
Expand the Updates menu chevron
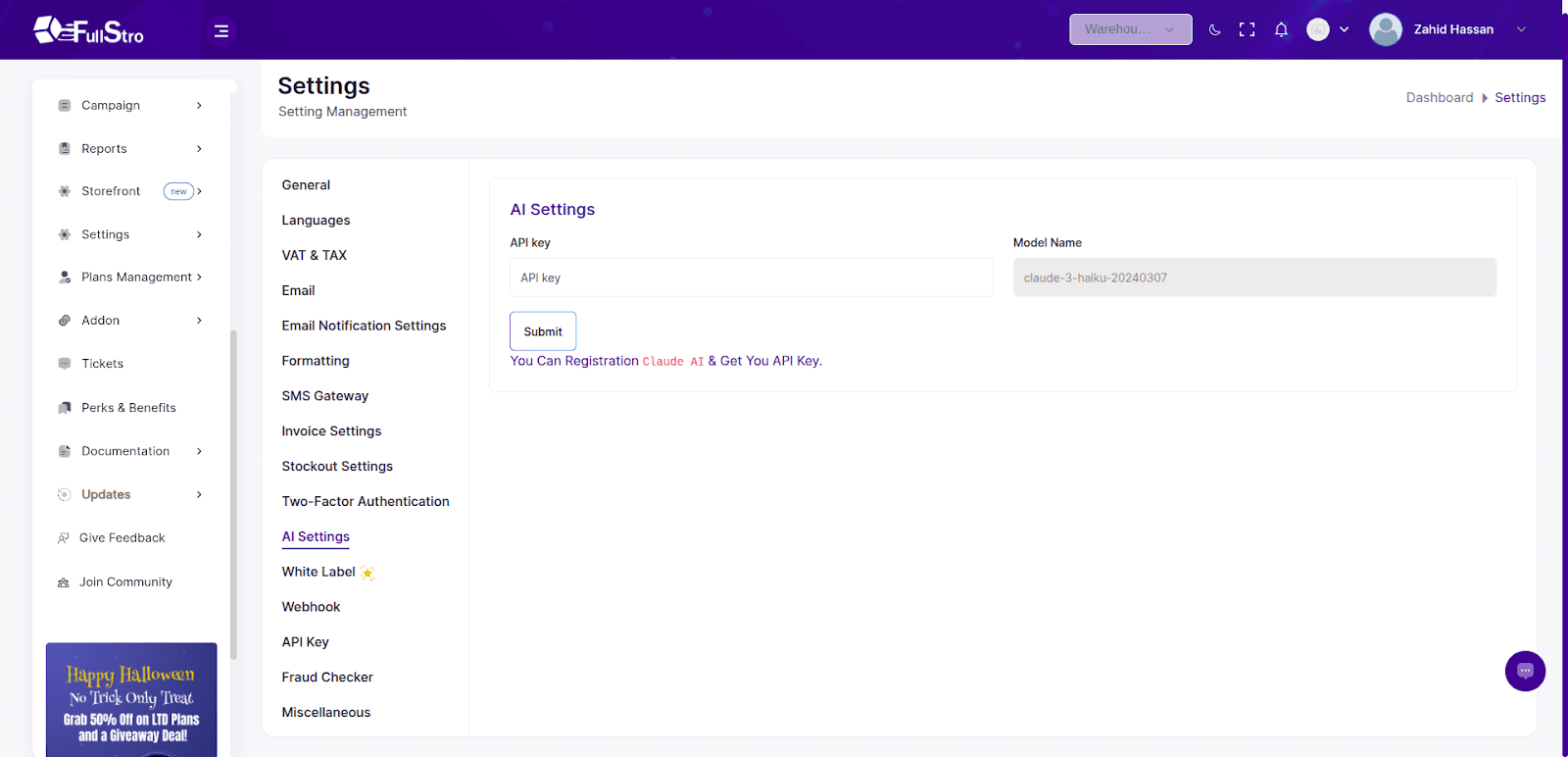pos(199,494)
